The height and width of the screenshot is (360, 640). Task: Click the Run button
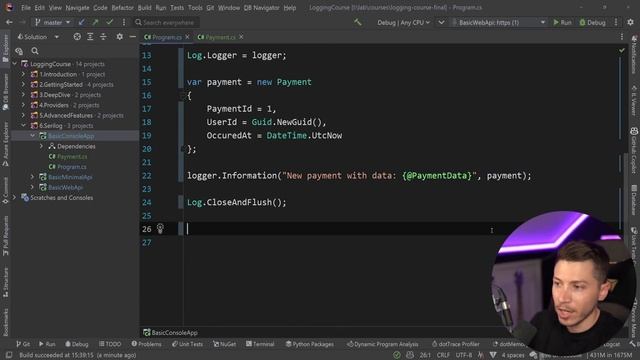coord(562,22)
